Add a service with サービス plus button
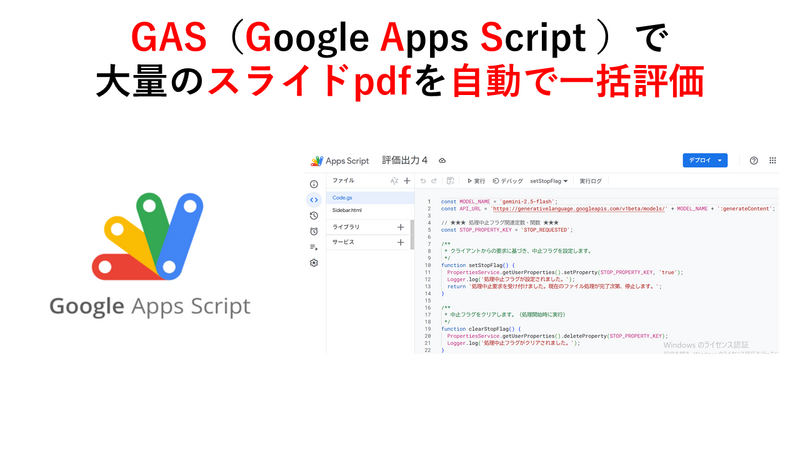Screen dimensions: 800x450 401,242
